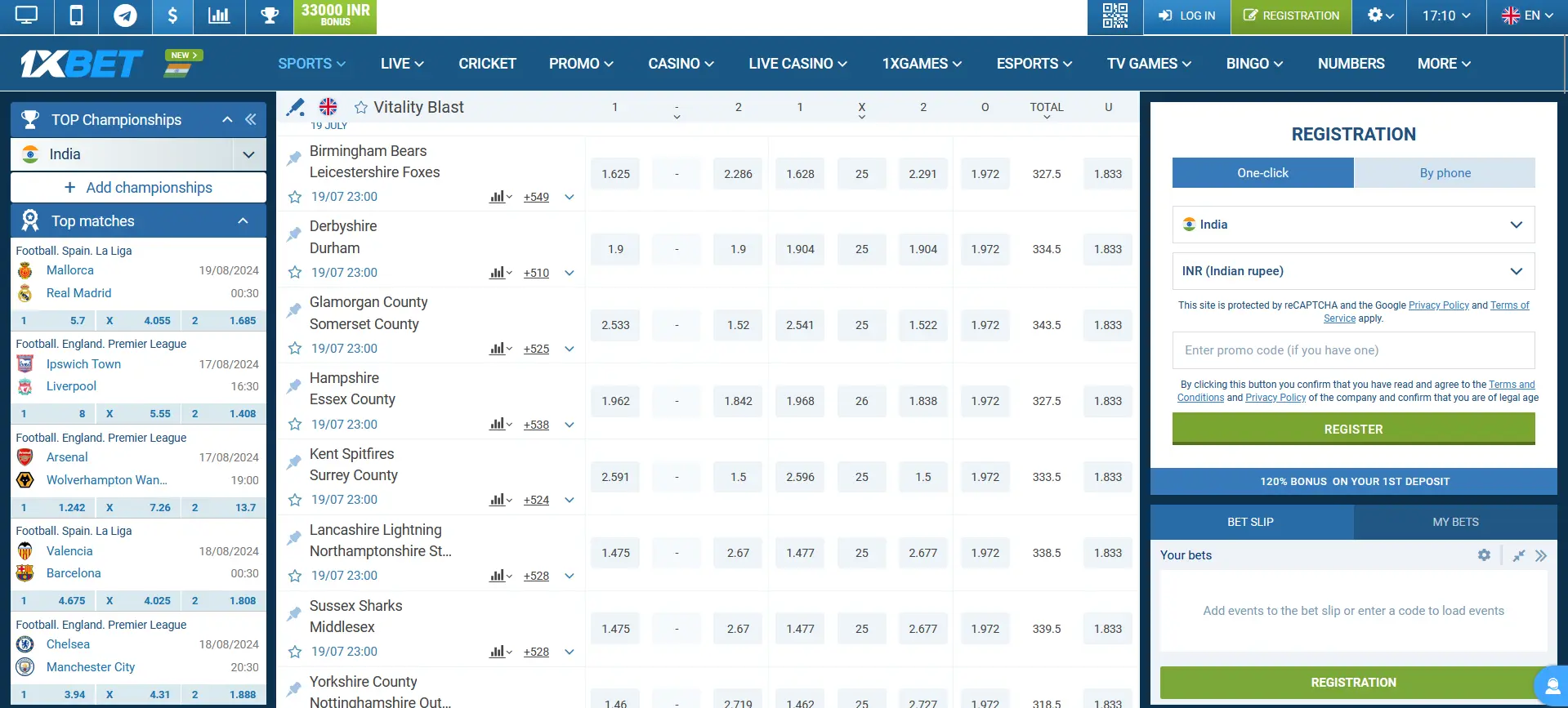The image size is (1568, 708).
Task: Open the INR currency dropdown
Action: 1353,271
